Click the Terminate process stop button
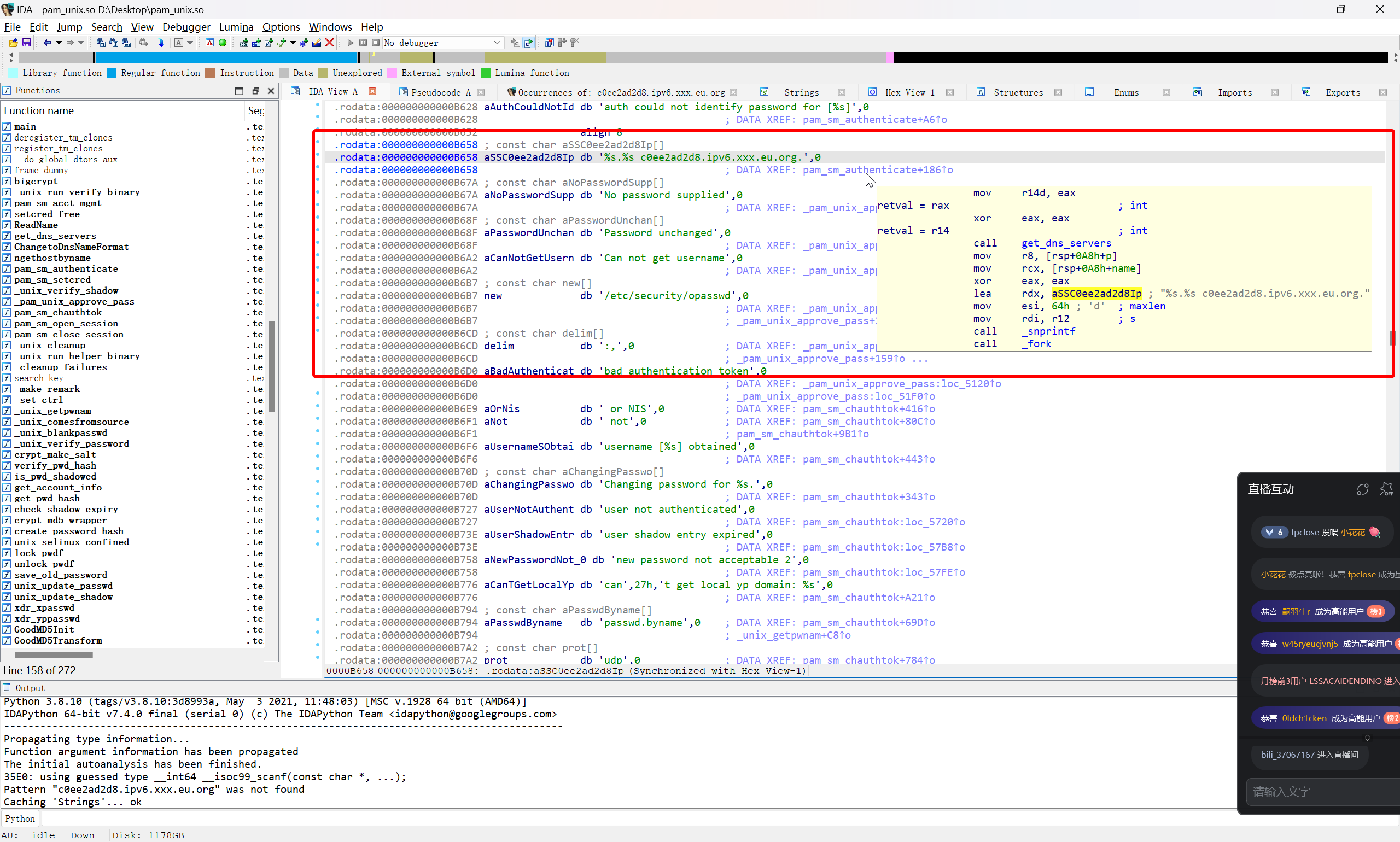Screen dimensions: 1400x842 376,43
